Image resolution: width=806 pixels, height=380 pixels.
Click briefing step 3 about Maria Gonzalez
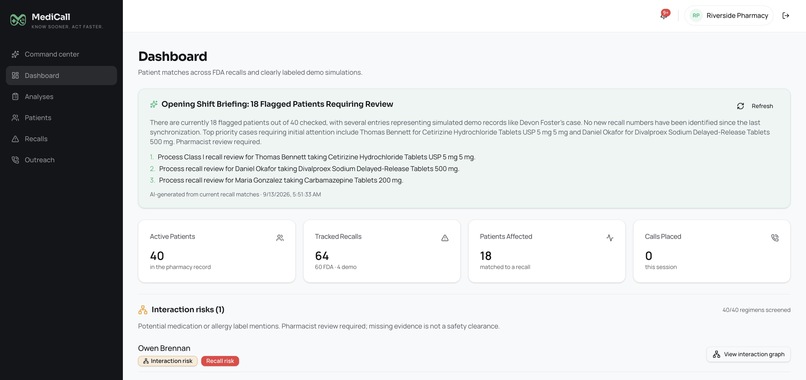(x=281, y=180)
